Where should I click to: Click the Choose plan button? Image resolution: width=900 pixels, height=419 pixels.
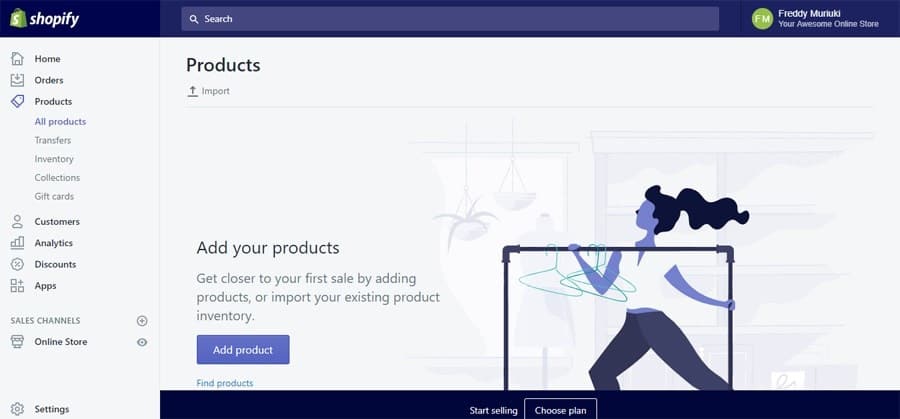[x=560, y=410]
